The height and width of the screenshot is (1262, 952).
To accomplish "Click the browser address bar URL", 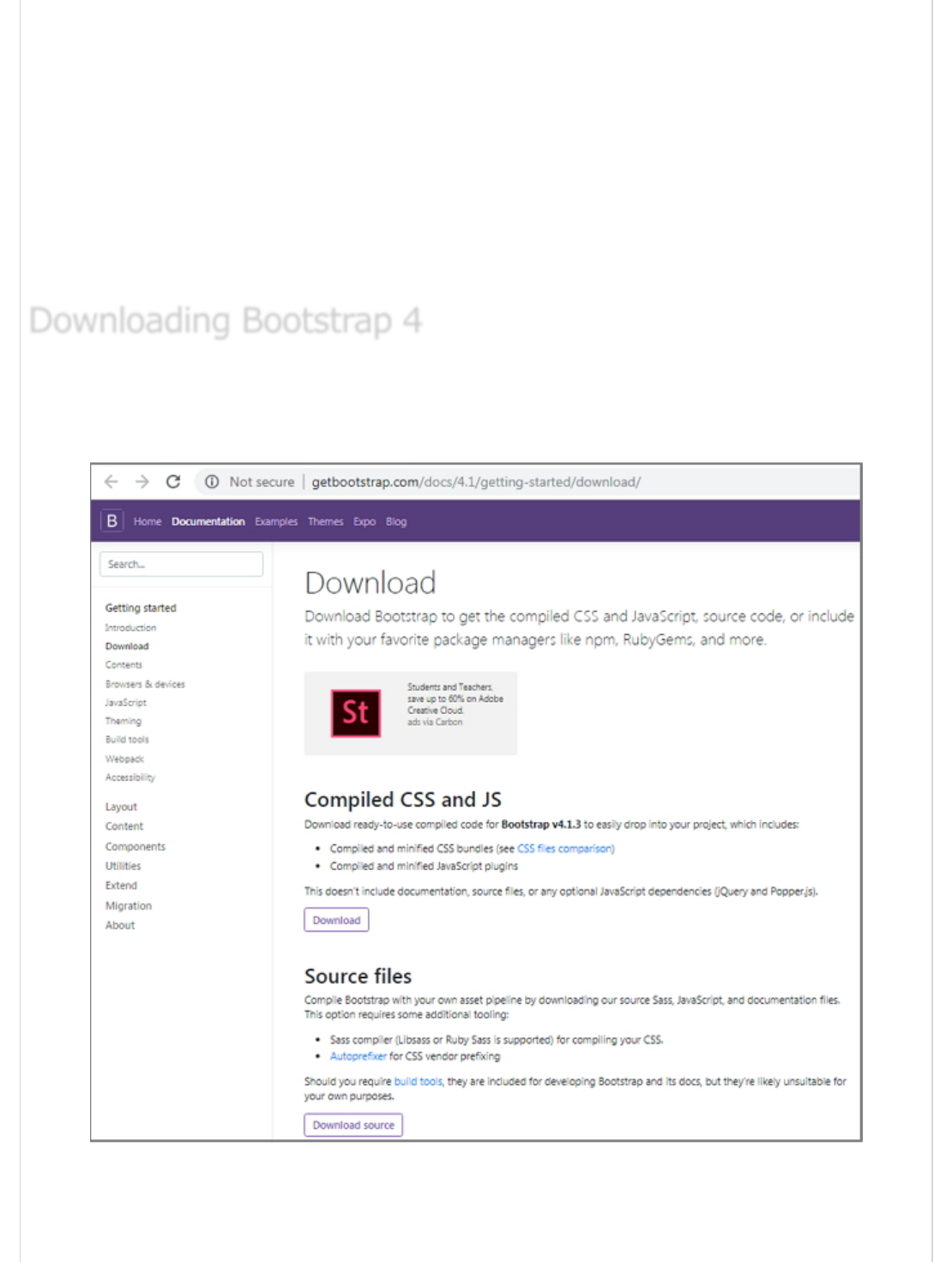I will 476,482.
